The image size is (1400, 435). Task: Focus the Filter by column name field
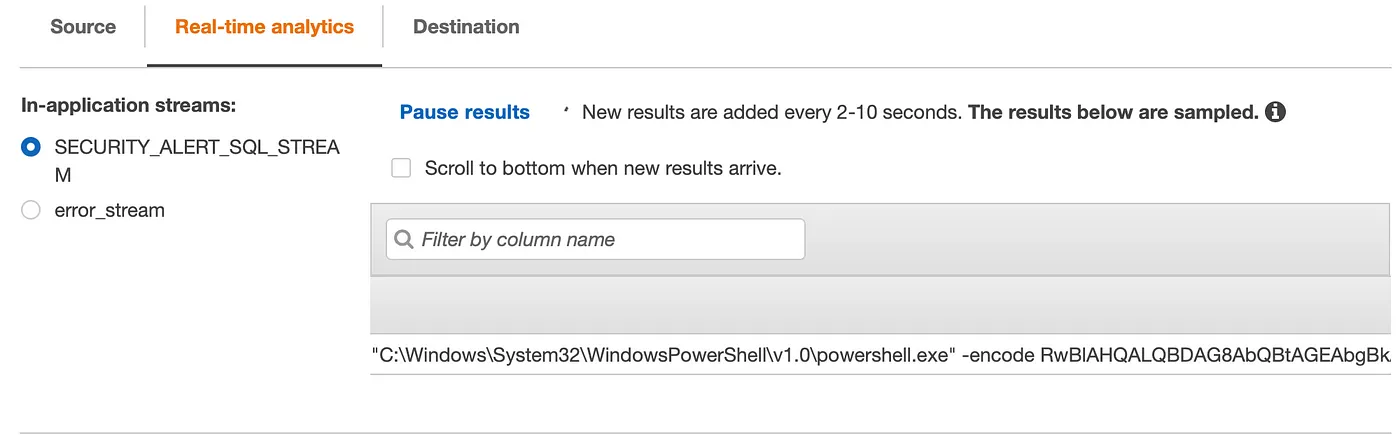[595, 239]
